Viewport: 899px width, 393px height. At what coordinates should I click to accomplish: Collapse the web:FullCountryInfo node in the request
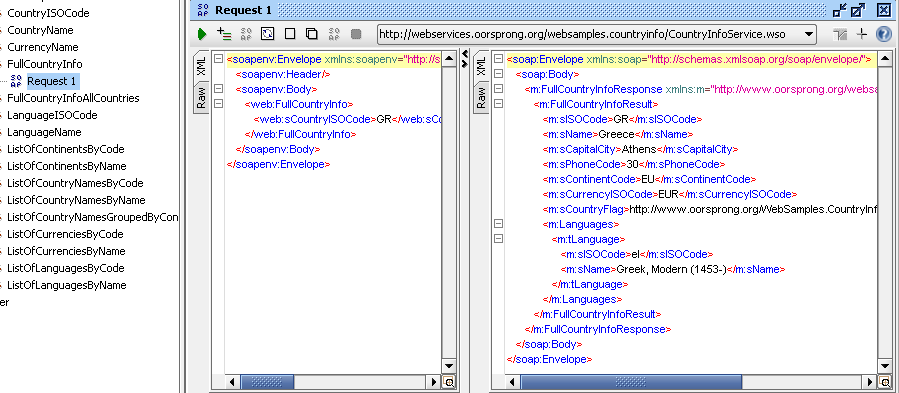[218, 104]
